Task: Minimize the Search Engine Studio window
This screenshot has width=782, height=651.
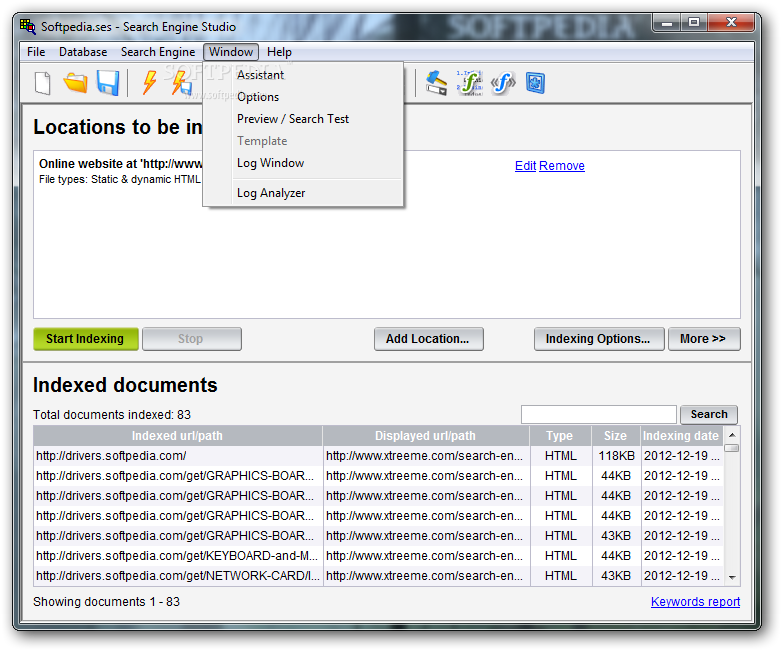Action: (667, 23)
